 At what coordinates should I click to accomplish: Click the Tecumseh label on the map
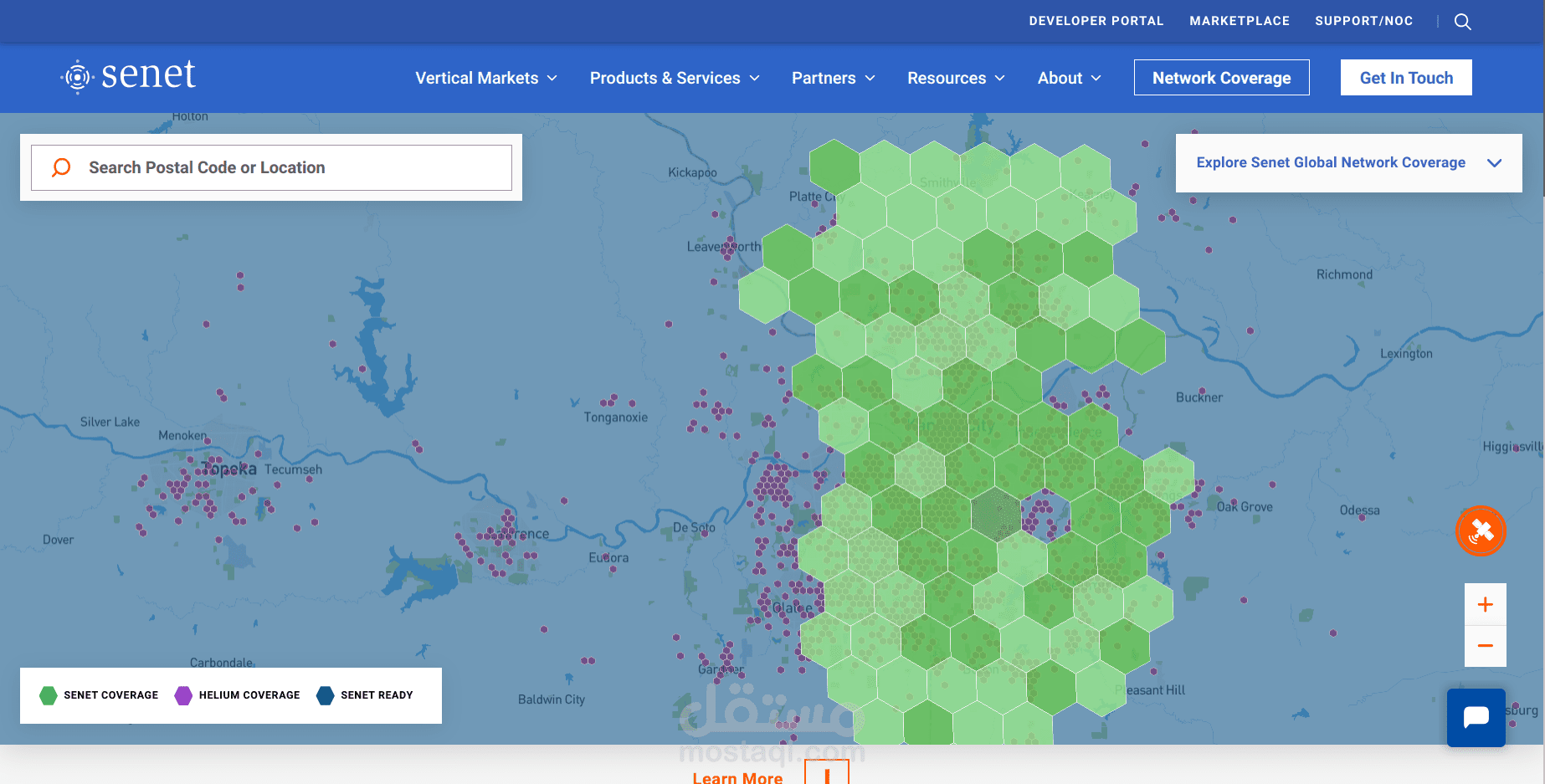[293, 469]
